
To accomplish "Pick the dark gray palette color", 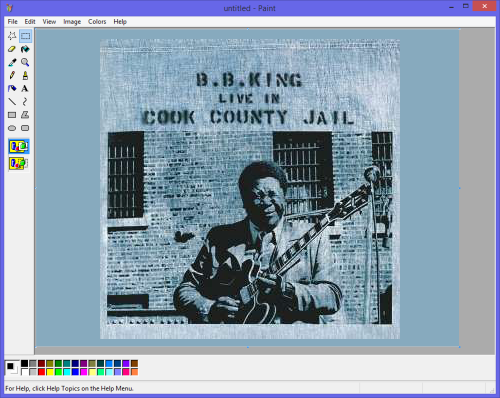I will click(33, 363).
